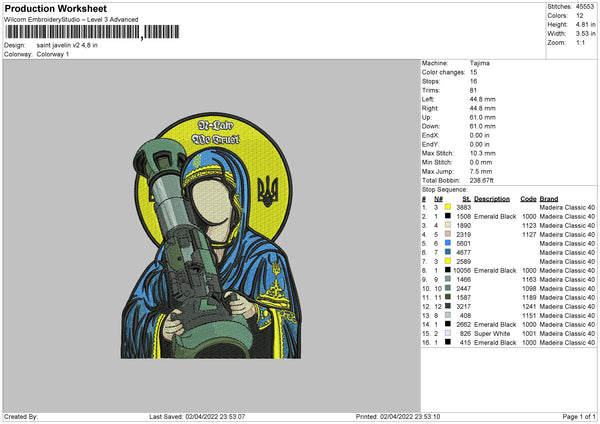
Task: Click the yellow swatch in stop row 1
Action: click(x=448, y=207)
